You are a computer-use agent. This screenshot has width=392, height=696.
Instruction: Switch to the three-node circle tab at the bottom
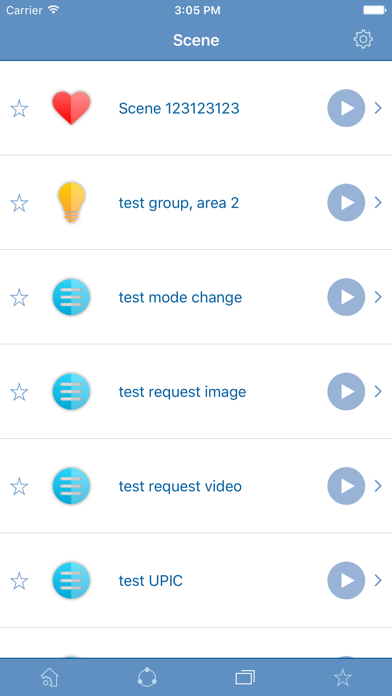[x=147, y=677]
